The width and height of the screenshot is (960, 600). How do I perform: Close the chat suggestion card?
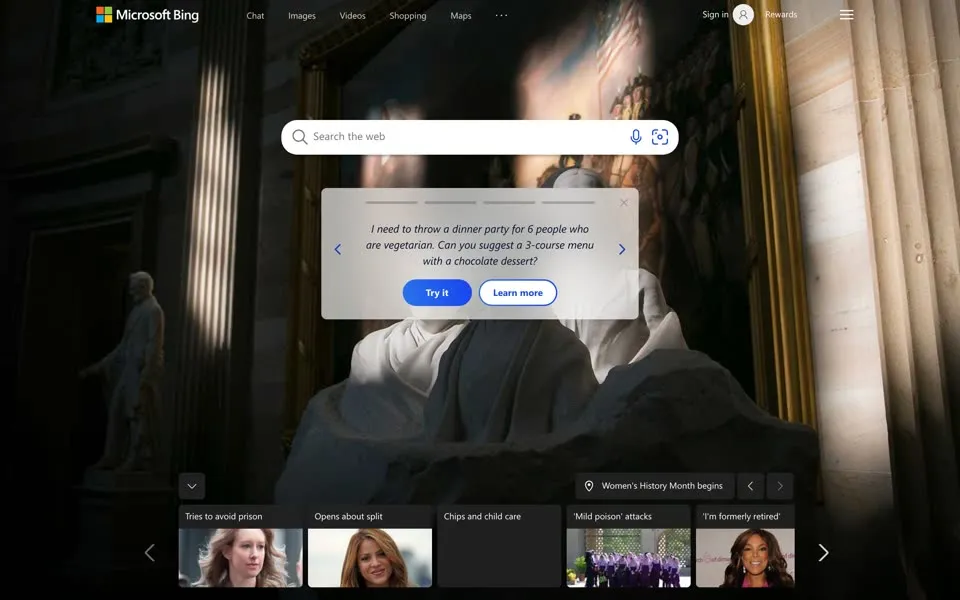tap(623, 203)
